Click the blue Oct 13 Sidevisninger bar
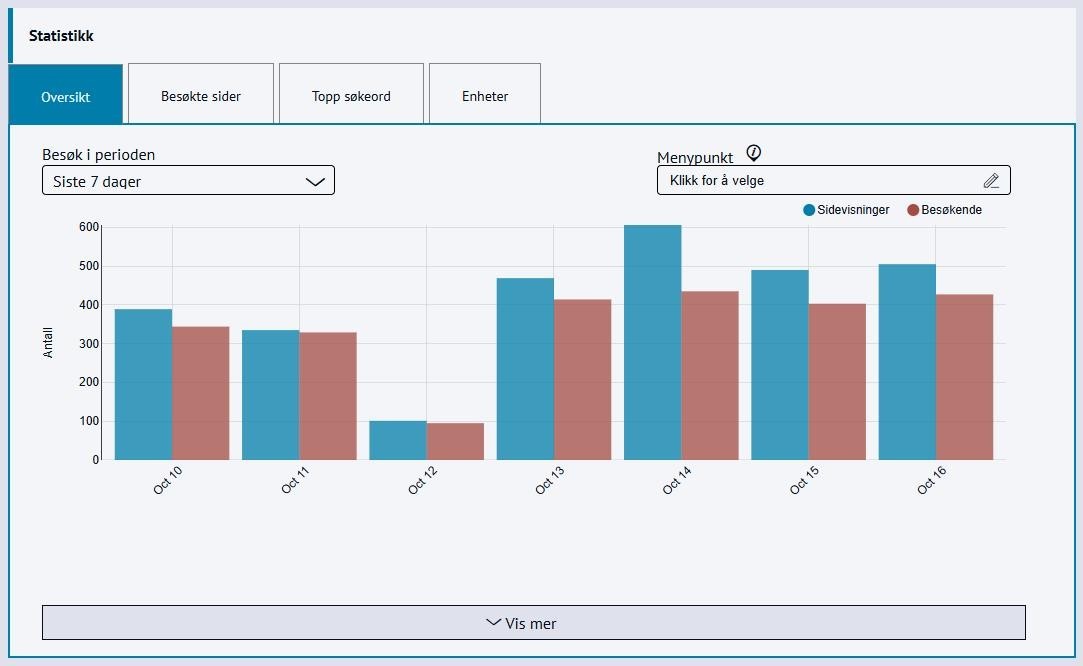 point(525,369)
